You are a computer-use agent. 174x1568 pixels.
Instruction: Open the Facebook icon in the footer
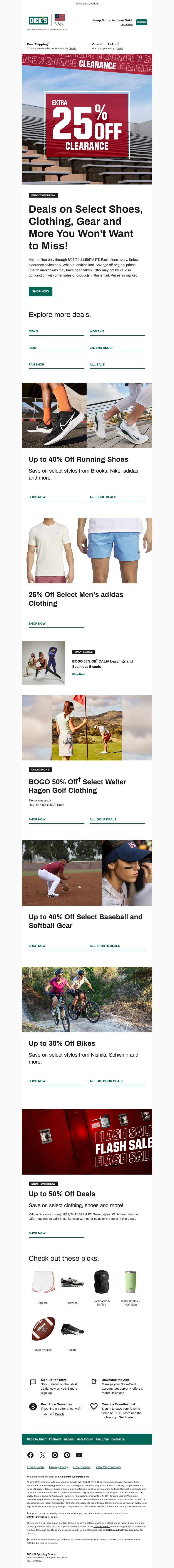coord(30,1455)
